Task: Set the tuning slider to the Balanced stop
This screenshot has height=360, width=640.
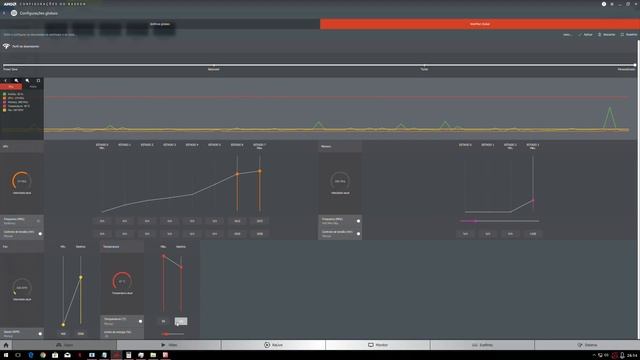Action: coord(214,65)
